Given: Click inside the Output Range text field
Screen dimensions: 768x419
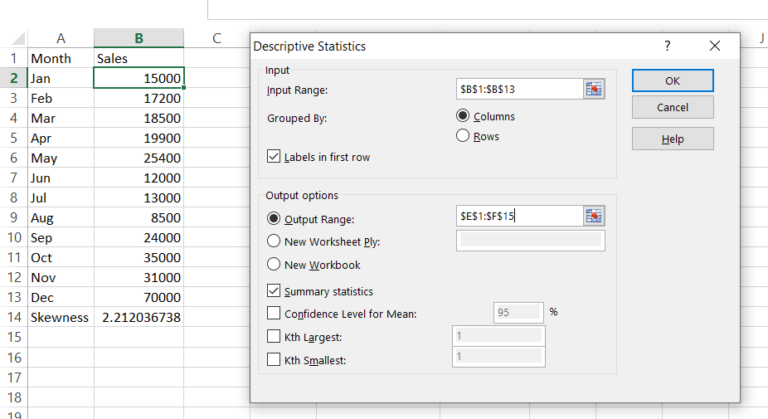Looking at the screenshot, I should pyautogui.click(x=517, y=215).
